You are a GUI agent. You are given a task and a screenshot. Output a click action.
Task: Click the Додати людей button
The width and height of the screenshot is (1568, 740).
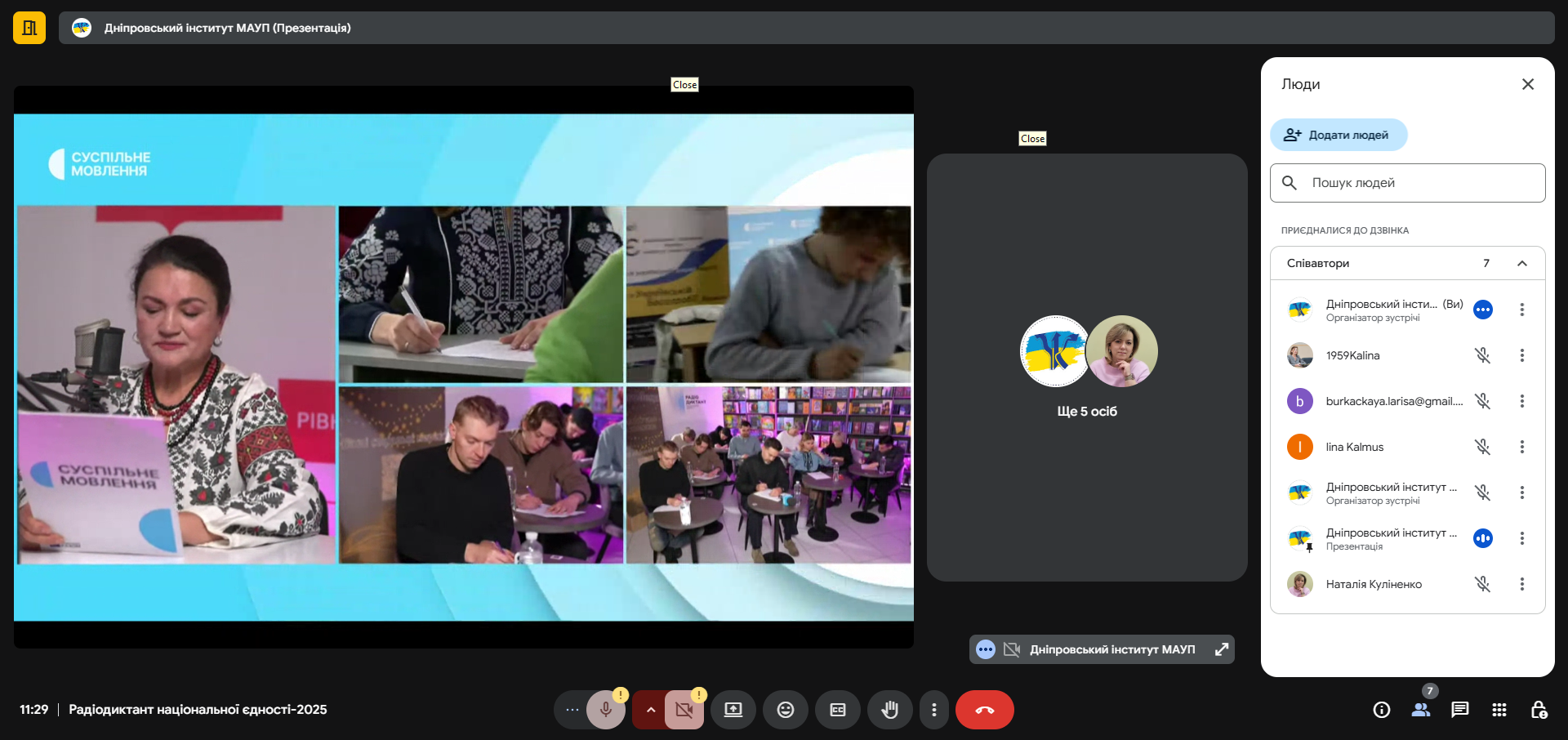click(x=1338, y=135)
